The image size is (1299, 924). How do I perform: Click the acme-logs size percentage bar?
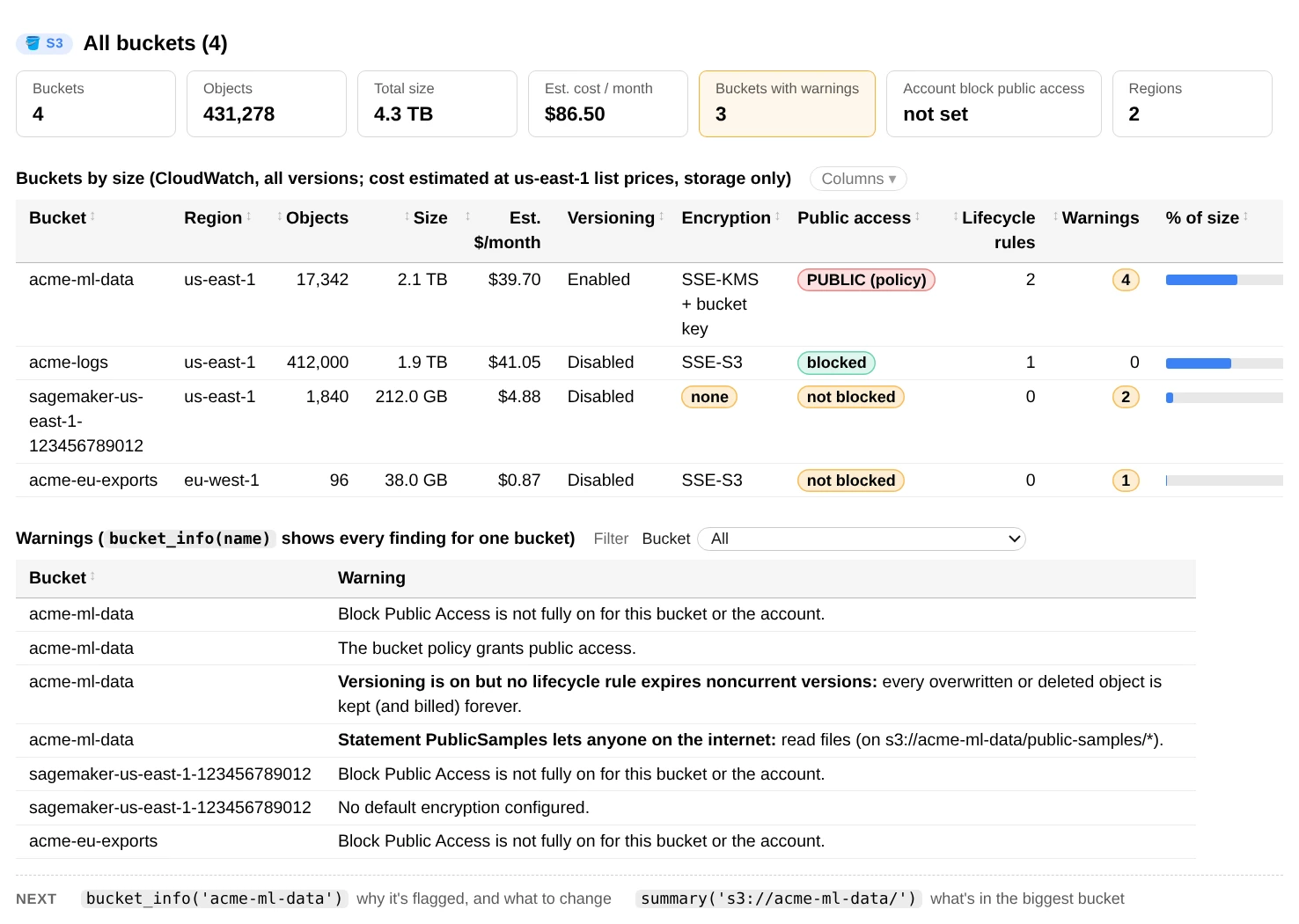pyautogui.click(x=1224, y=363)
